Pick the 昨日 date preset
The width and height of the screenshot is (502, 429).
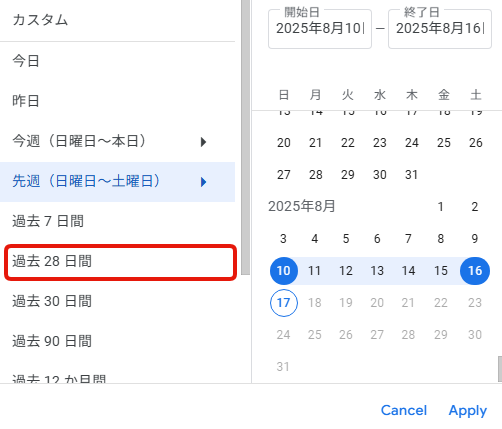(117, 102)
